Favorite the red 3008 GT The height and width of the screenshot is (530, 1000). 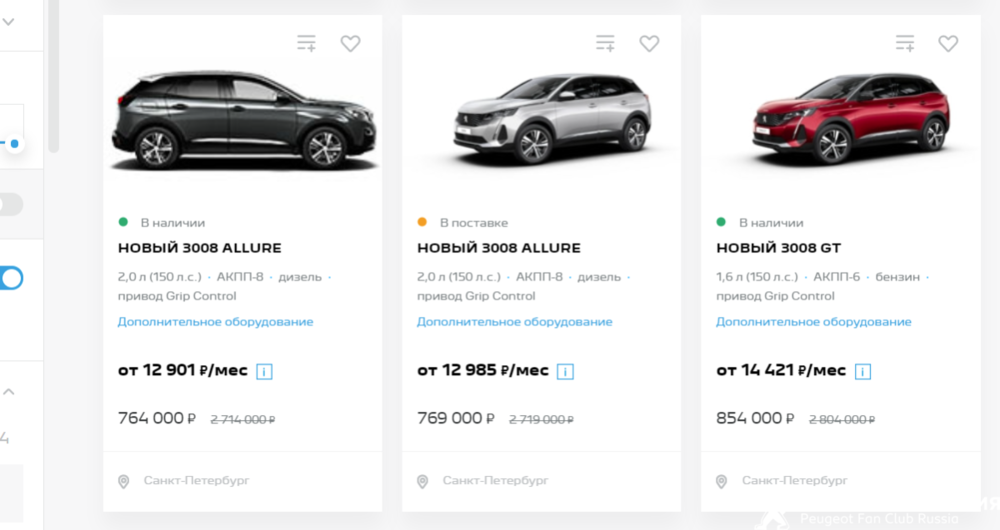point(948,43)
